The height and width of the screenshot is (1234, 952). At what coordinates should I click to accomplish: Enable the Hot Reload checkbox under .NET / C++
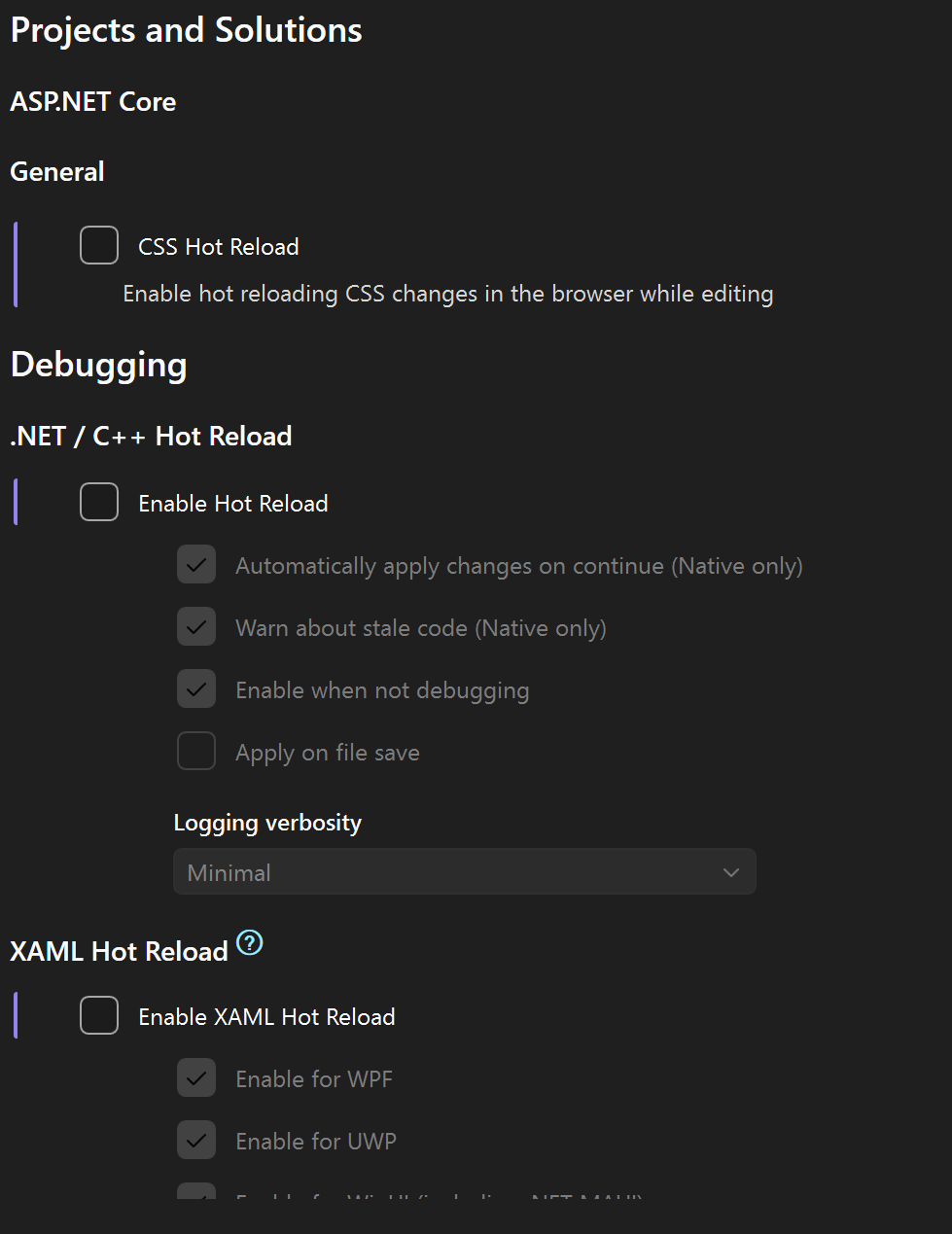[99, 503]
